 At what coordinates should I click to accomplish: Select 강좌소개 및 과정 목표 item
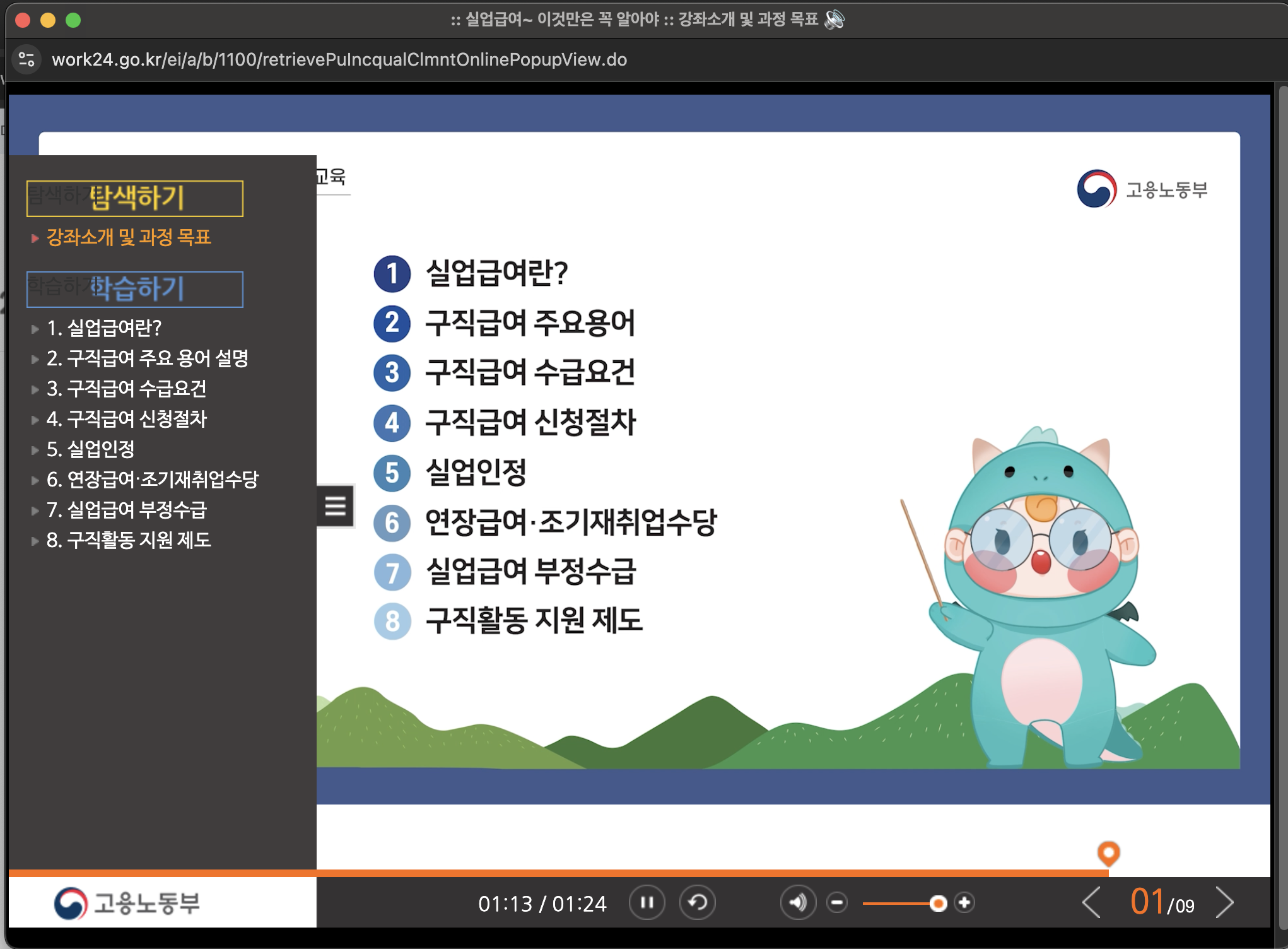[x=129, y=237]
